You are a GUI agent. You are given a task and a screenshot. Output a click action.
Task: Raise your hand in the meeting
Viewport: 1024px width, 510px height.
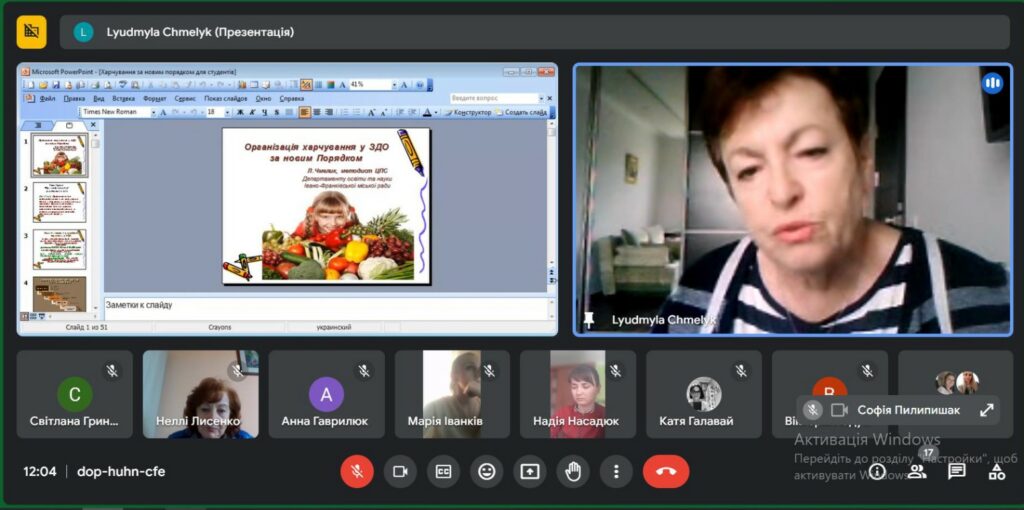573,471
